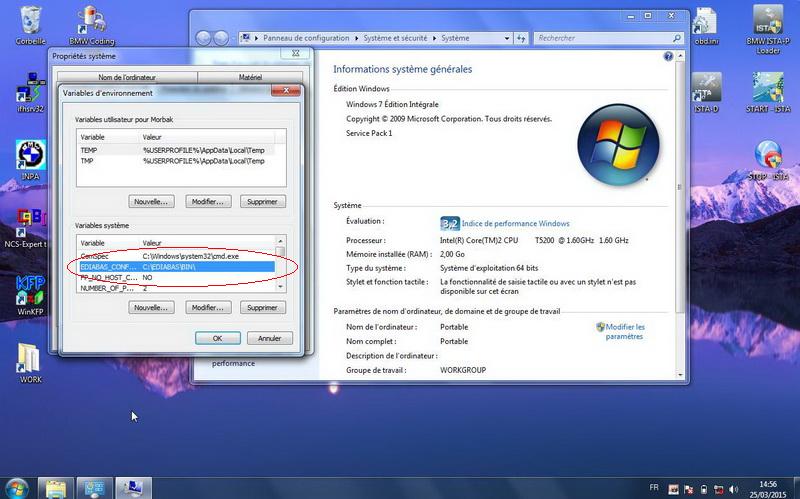Select the System Properties taskbar button
800x499 pixels.
[133, 488]
